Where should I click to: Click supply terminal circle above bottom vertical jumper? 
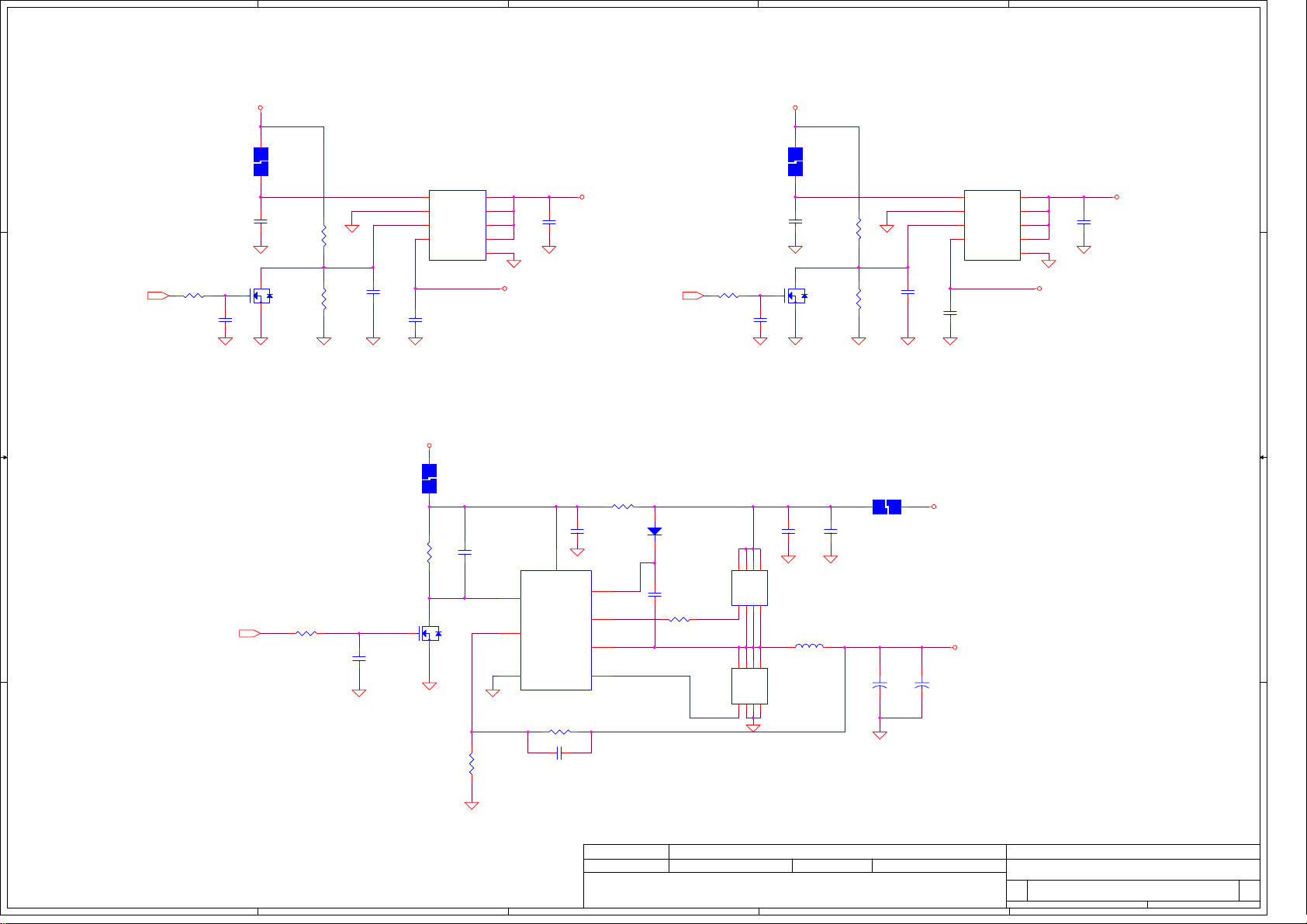point(429,446)
